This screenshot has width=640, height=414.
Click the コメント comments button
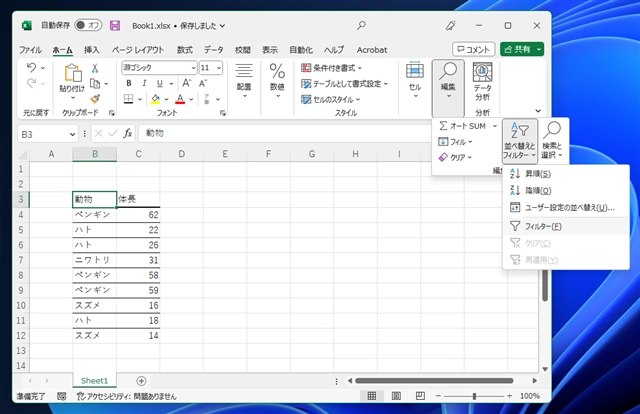(474, 49)
